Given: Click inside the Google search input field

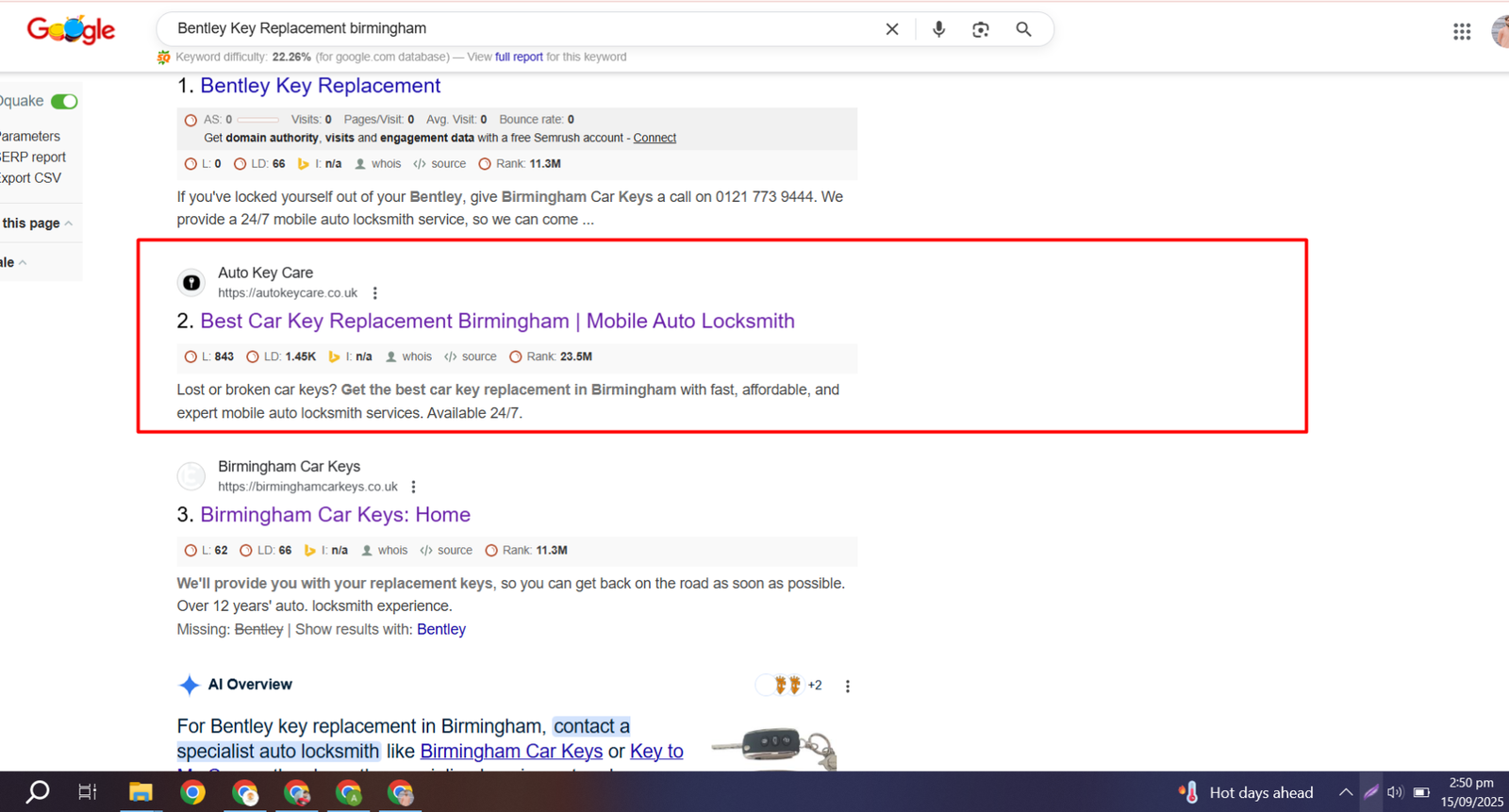Looking at the screenshot, I should (x=519, y=28).
